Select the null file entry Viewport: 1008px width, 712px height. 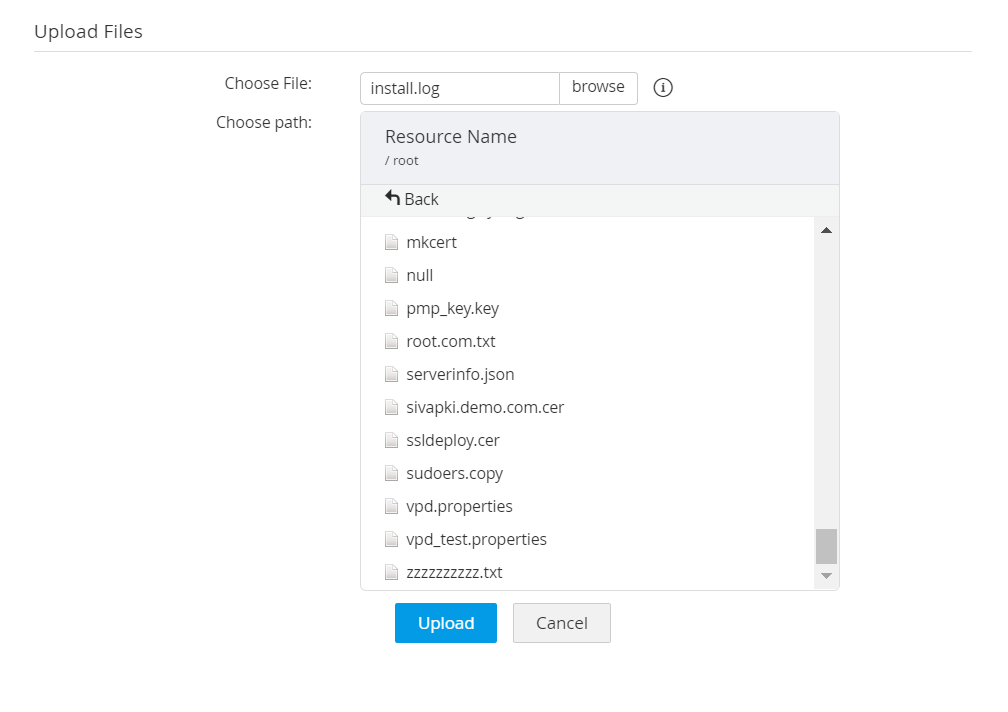tap(420, 275)
